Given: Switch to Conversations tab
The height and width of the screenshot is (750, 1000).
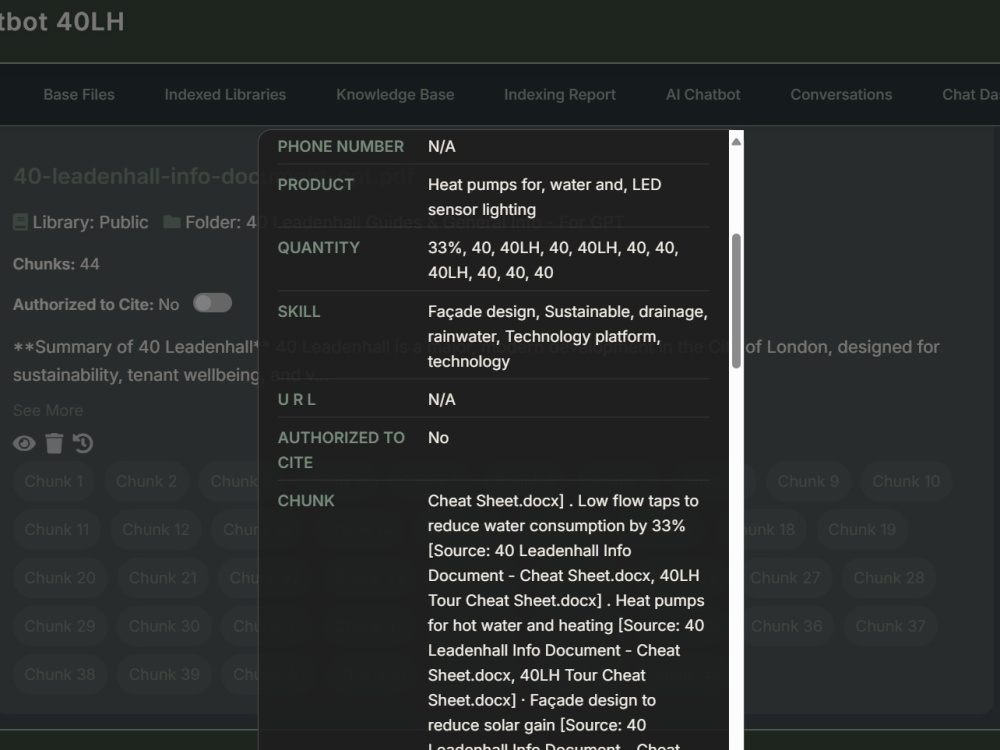Looking at the screenshot, I should click(x=841, y=94).
